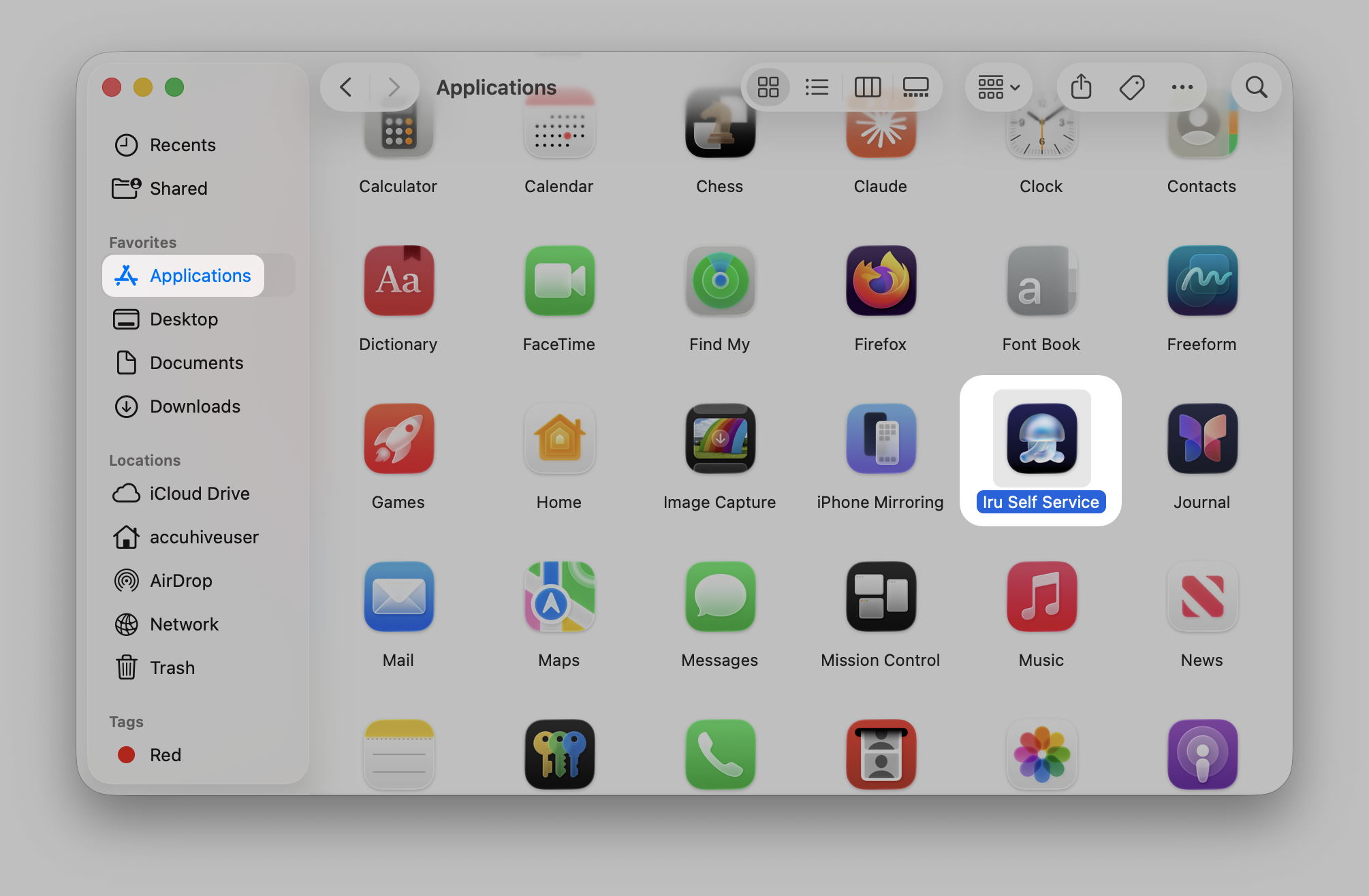Click the Calculator label

click(x=398, y=187)
